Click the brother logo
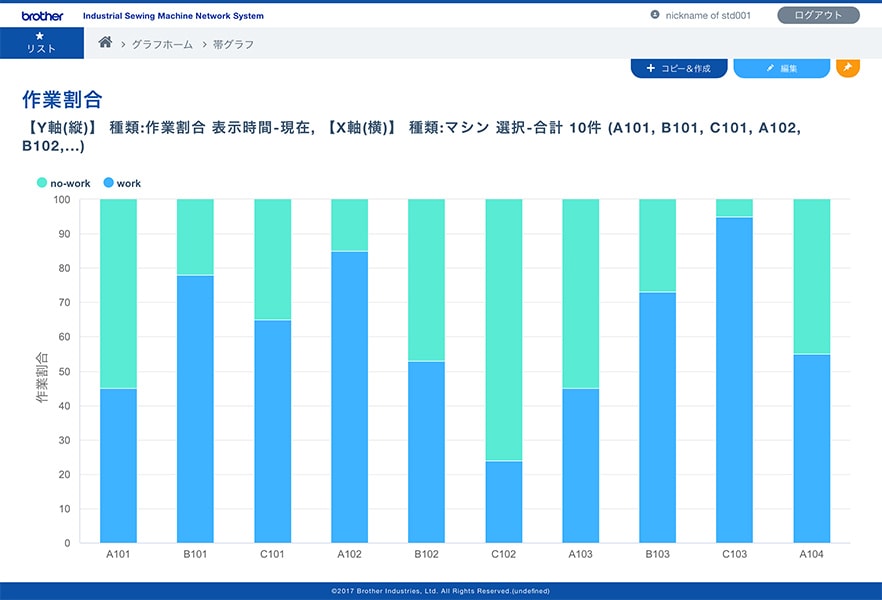The image size is (882, 600). click(x=42, y=16)
